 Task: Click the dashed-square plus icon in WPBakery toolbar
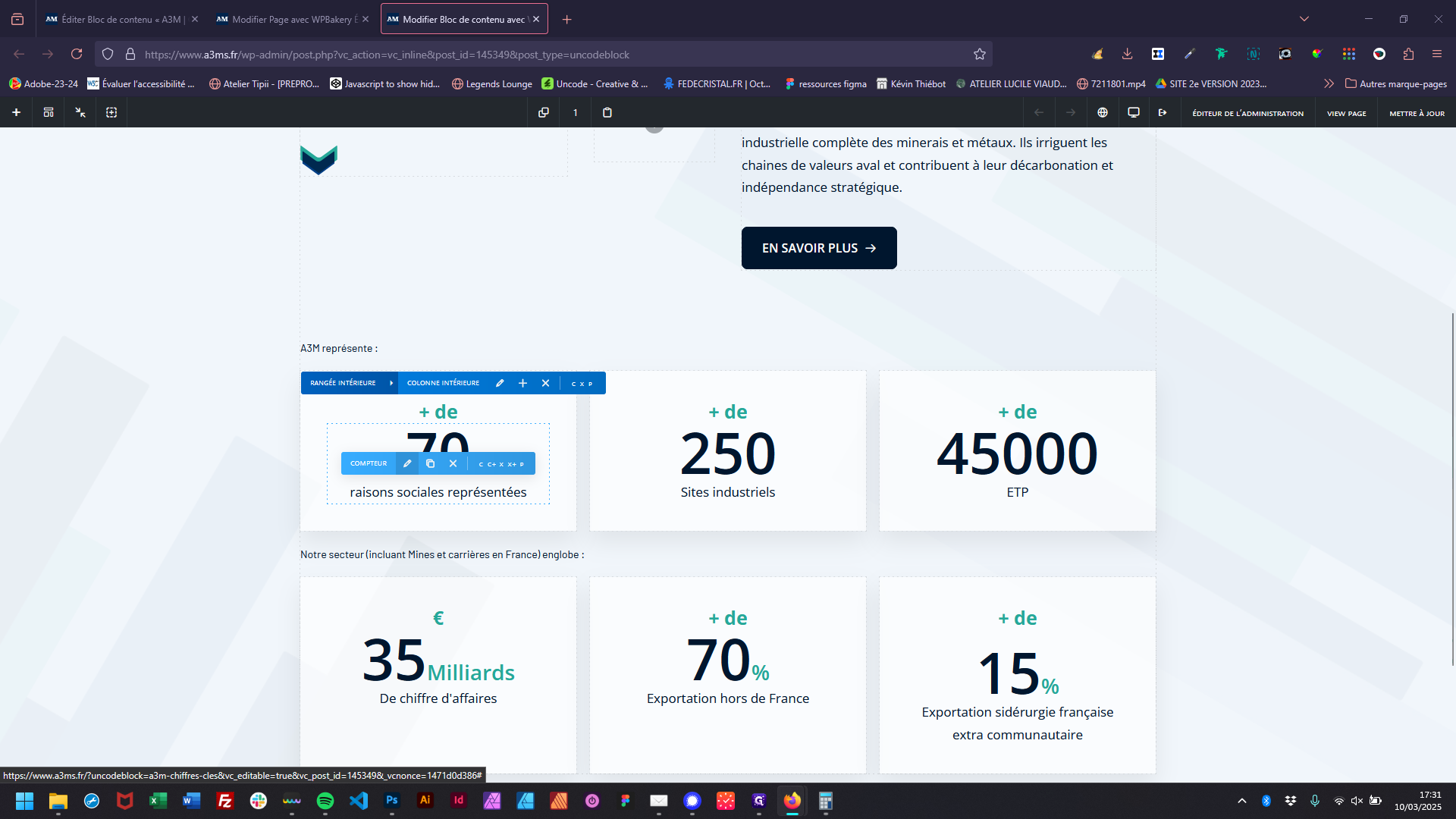(111, 112)
